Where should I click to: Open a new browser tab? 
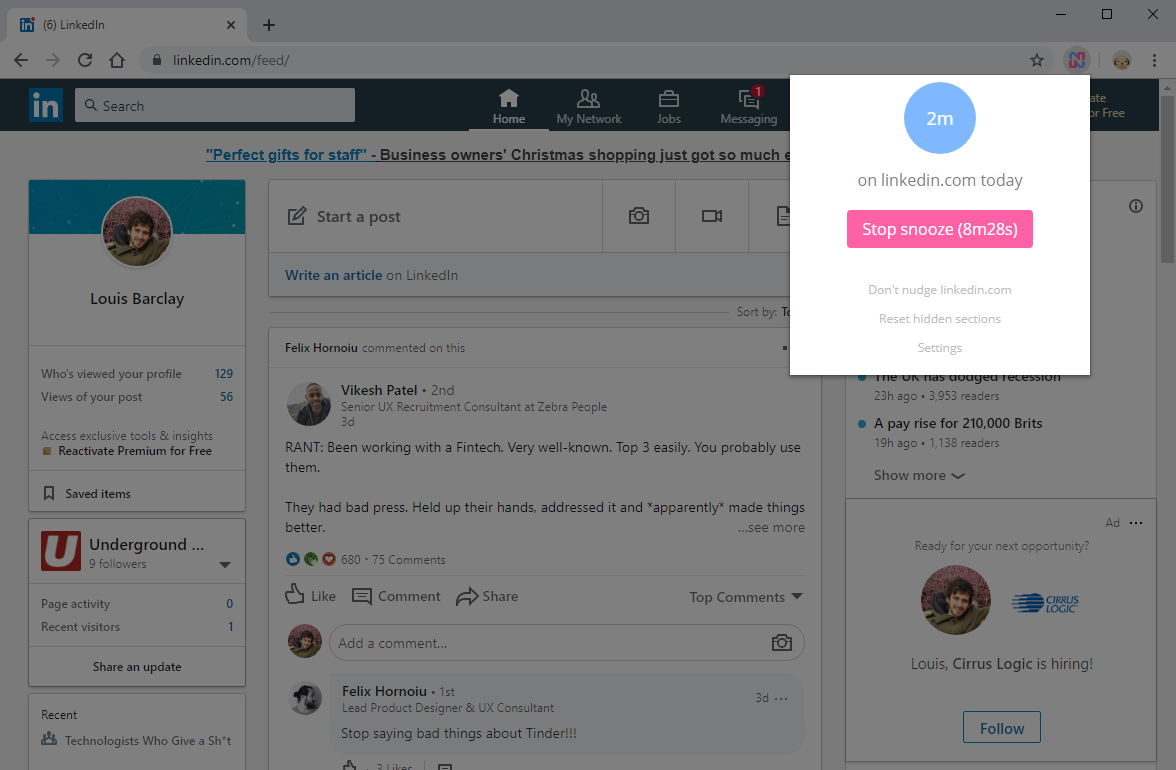pos(268,25)
